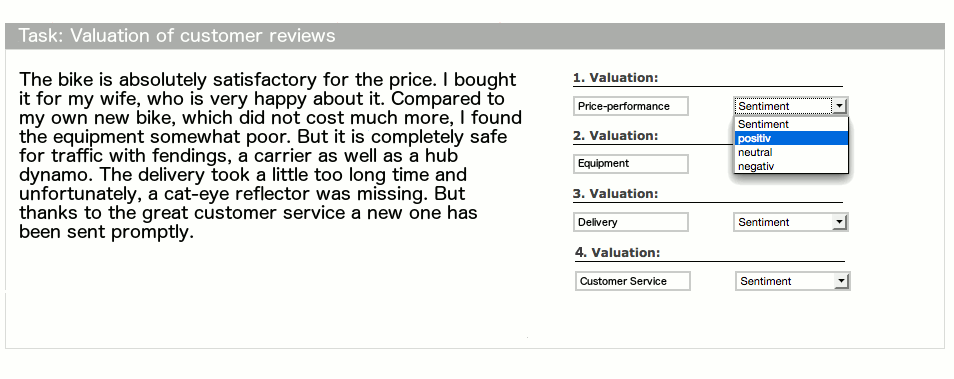Viewport: 954px width, 379px height.
Task: Click the arrow button of the Price-performance sentiment dropdown
Action: pyautogui.click(x=839, y=106)
